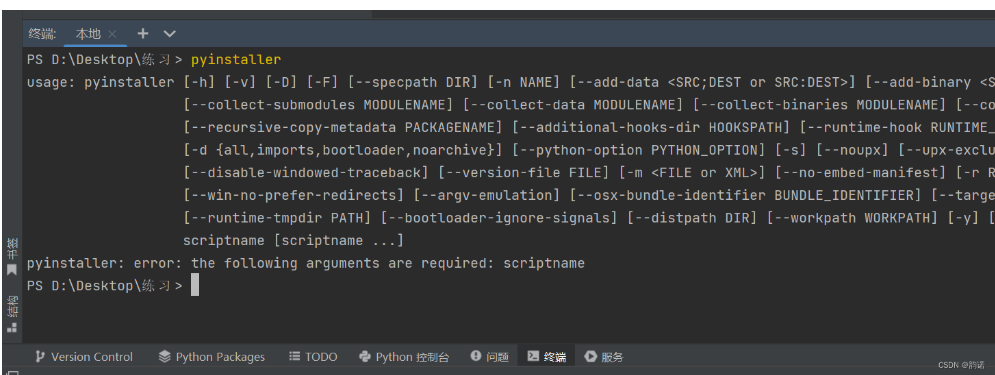The image size is (995, 375).
Task: Click the terminal input cursor at prompt
Action: (x=195, y=286)
